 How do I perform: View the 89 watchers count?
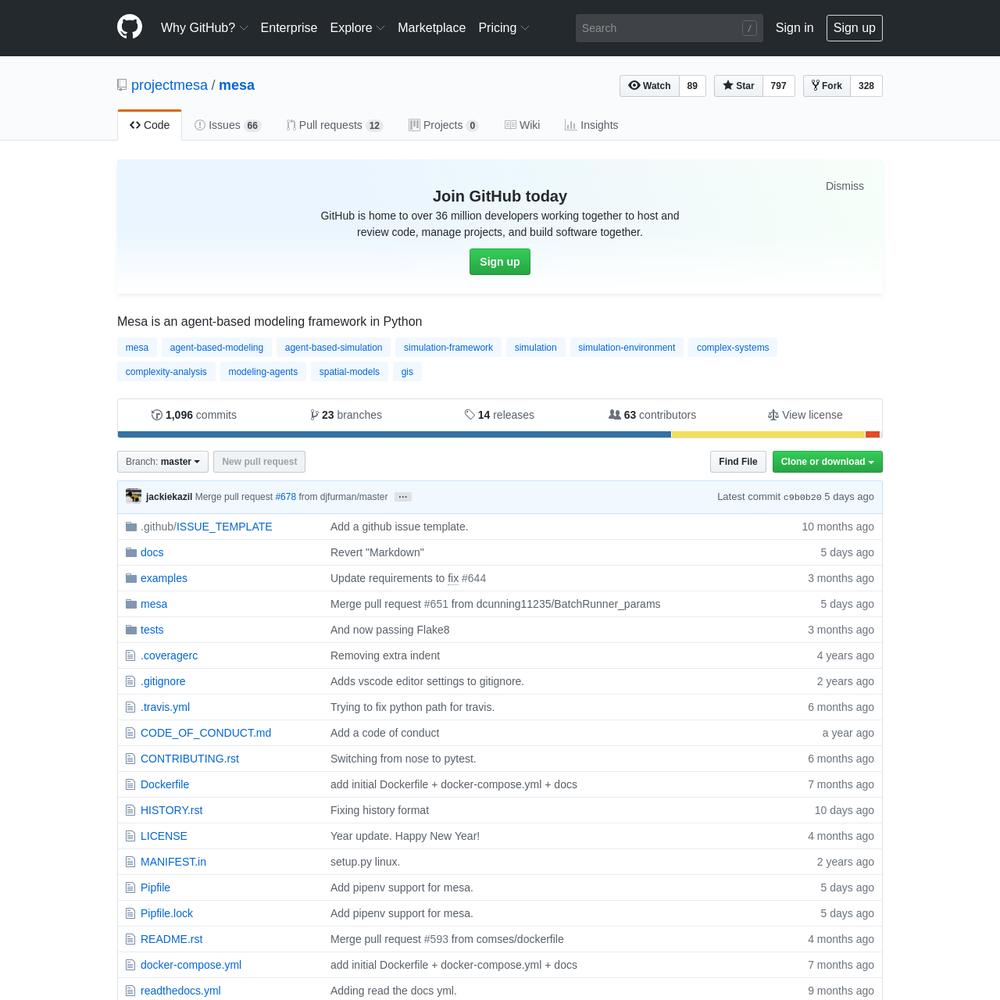(x=692, y=85)
